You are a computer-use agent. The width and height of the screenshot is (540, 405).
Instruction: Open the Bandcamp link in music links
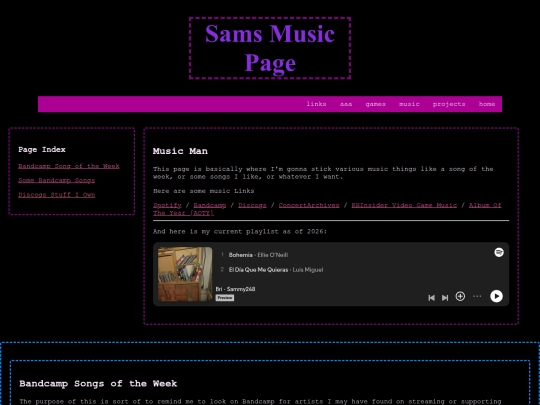tap(209, 205)
